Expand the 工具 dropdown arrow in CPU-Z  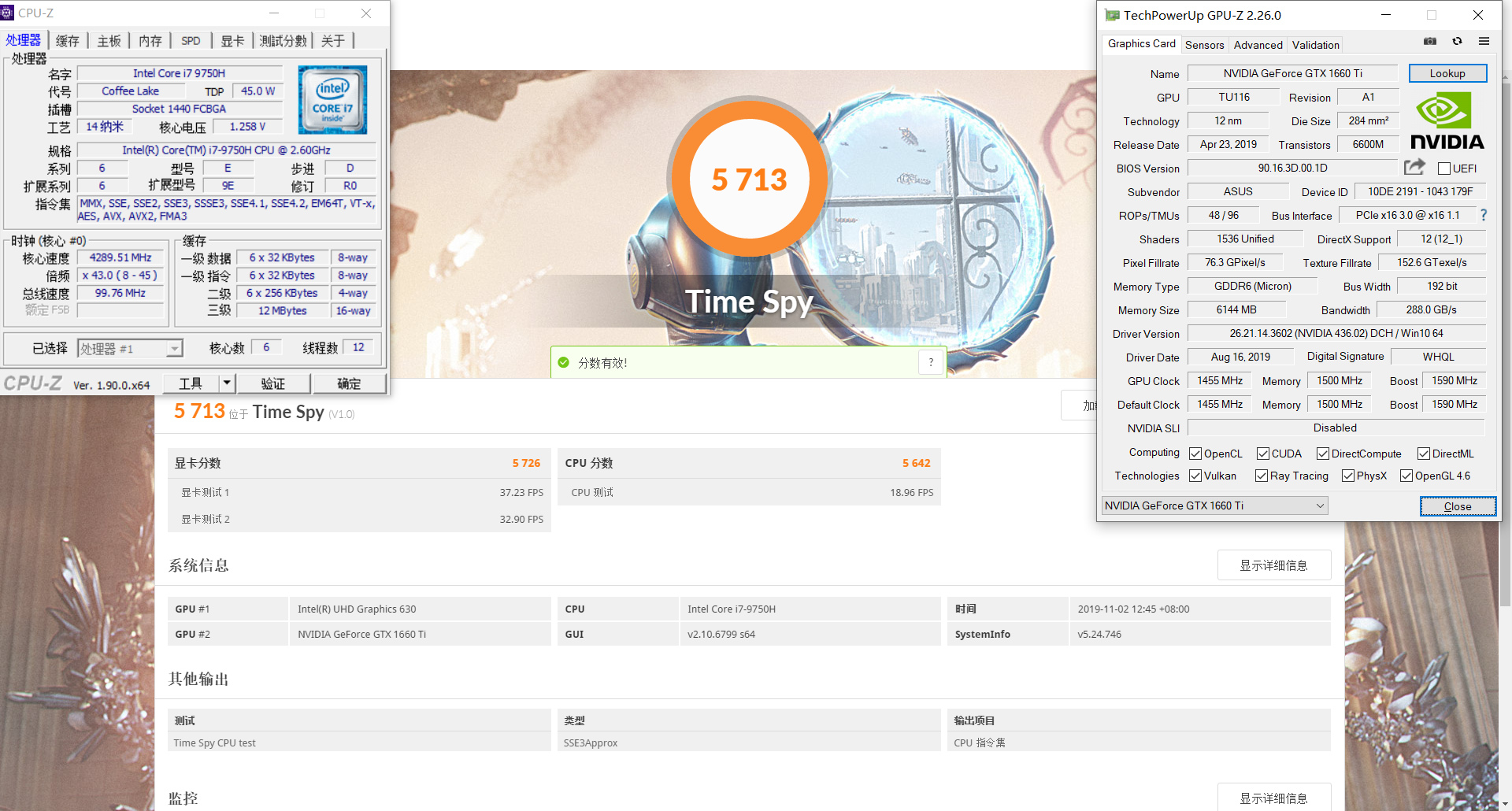click(227, 383)
